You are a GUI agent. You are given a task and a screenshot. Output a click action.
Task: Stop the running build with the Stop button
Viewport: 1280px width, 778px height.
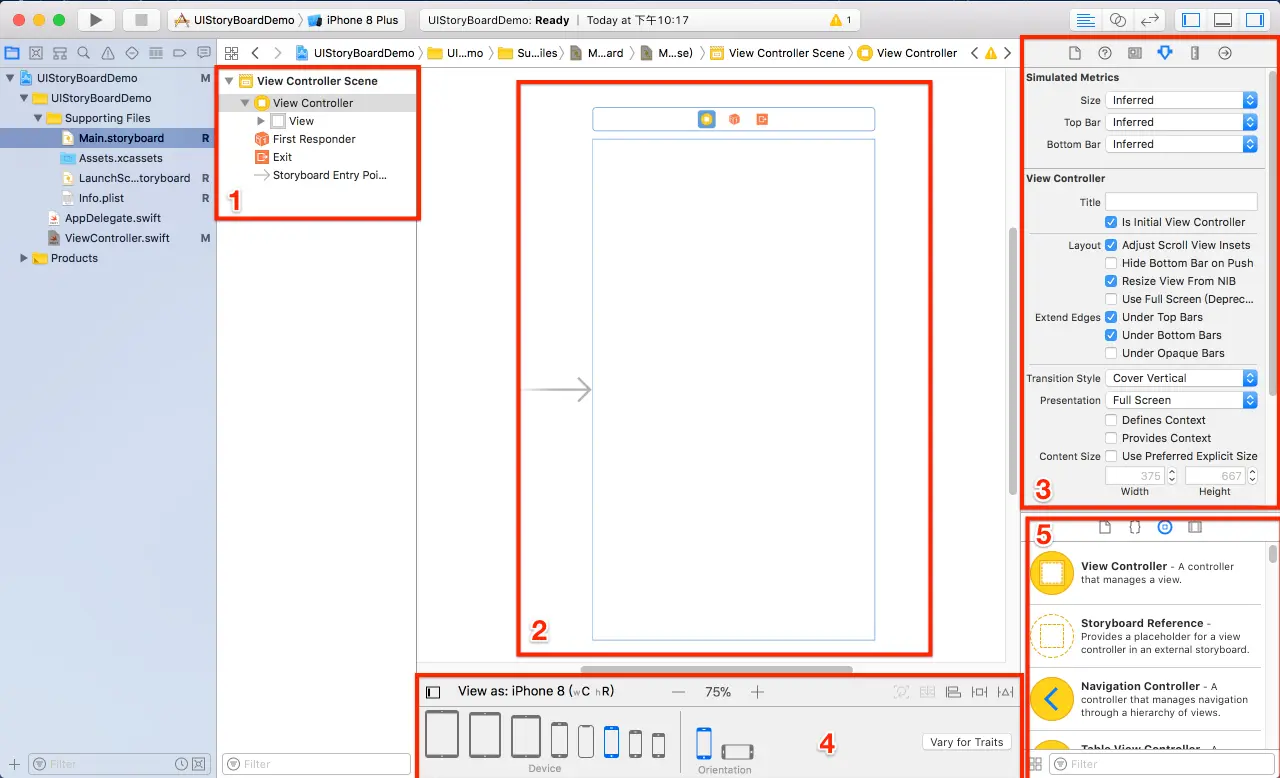[141, 20]
